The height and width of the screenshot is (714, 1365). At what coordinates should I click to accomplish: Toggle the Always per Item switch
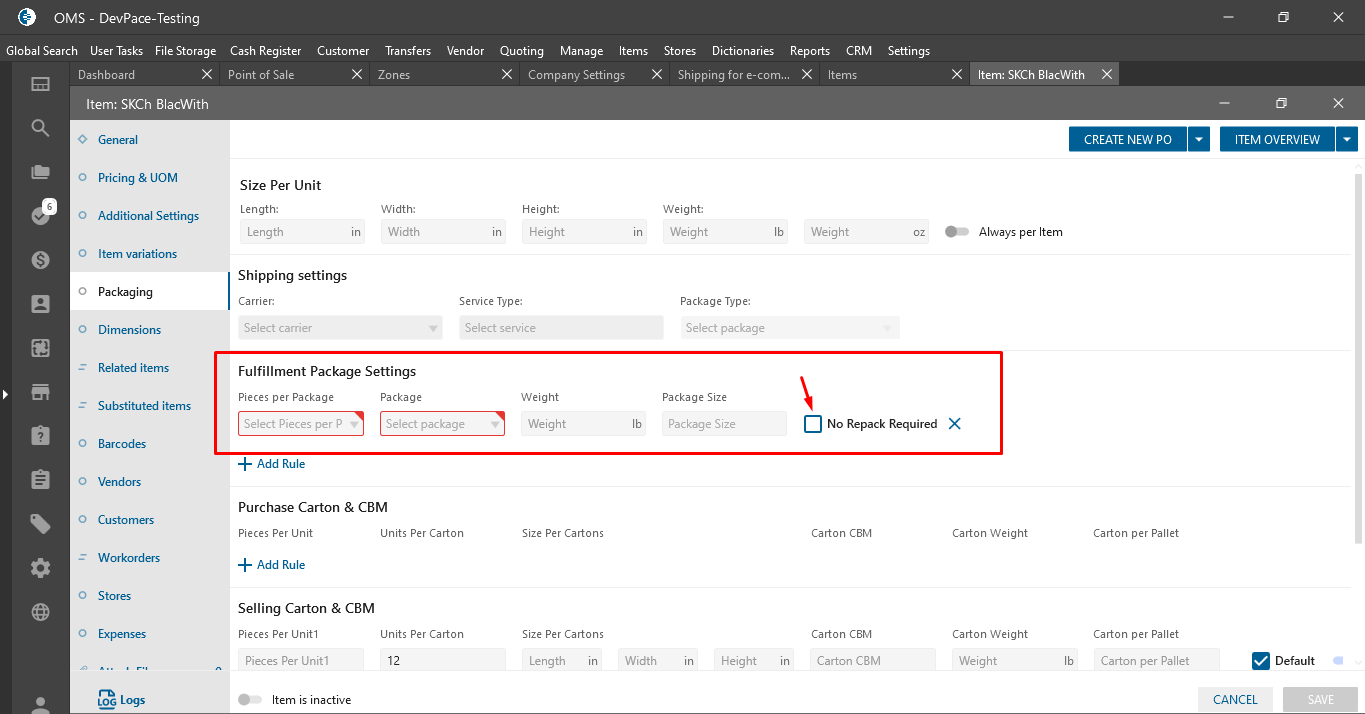coord(957,232)
